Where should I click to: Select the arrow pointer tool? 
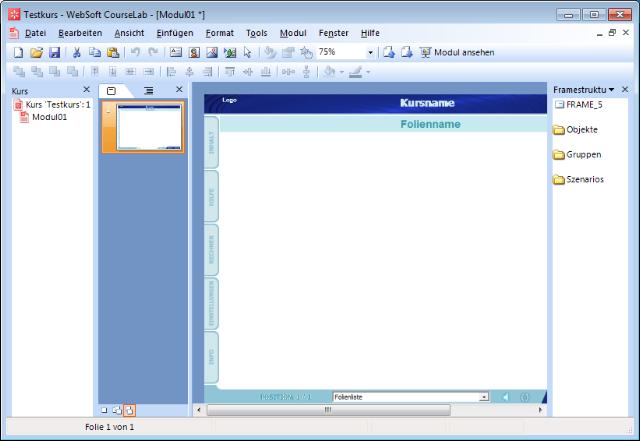click(247, 52)
